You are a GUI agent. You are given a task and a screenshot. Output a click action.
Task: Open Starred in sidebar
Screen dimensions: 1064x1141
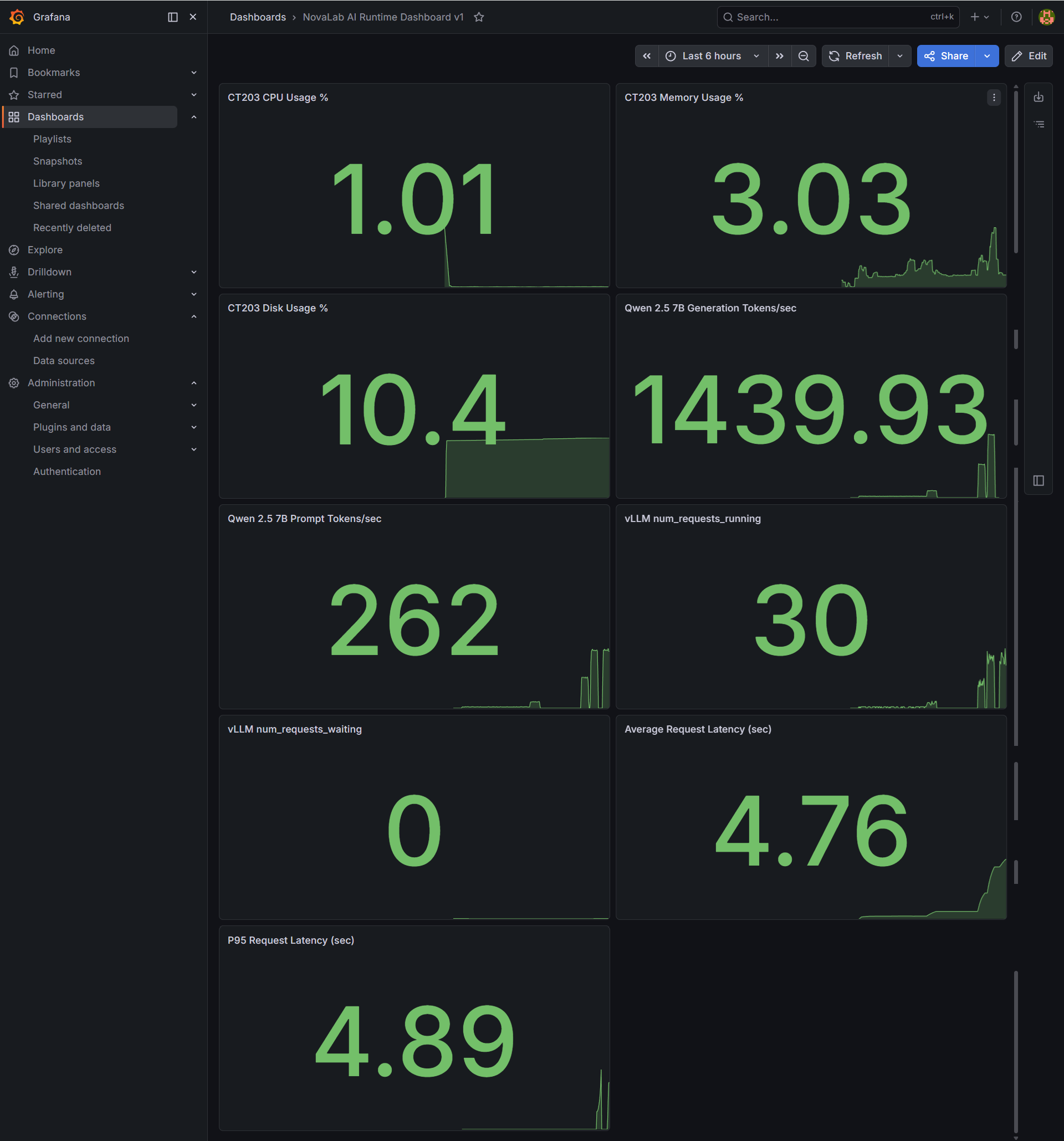pyautogui.click(x=45, y=95)
